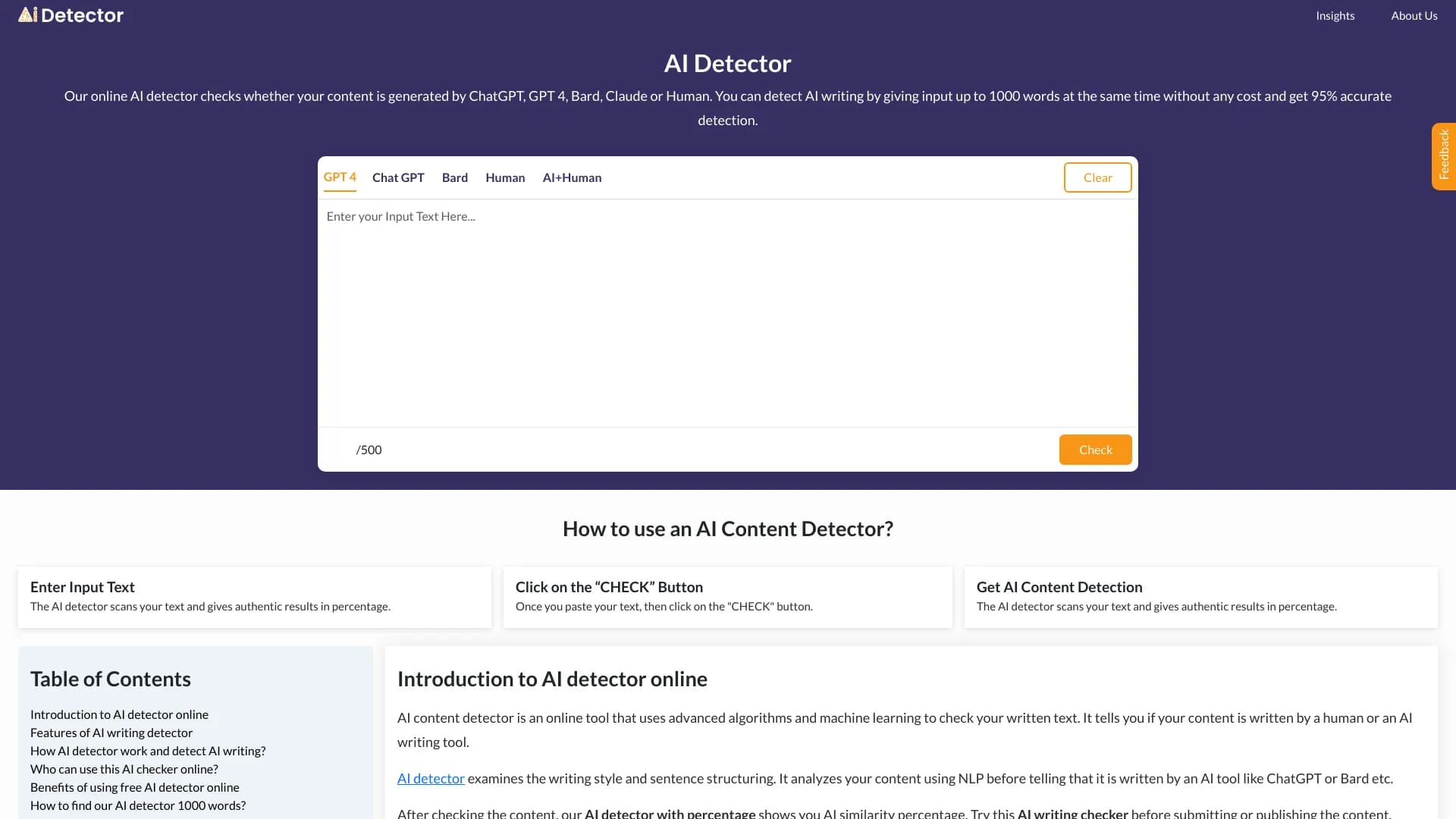The width and height of the screenshot is (1456, 819).
Task: Select the Bard detection mode
Action: point(454,177)
